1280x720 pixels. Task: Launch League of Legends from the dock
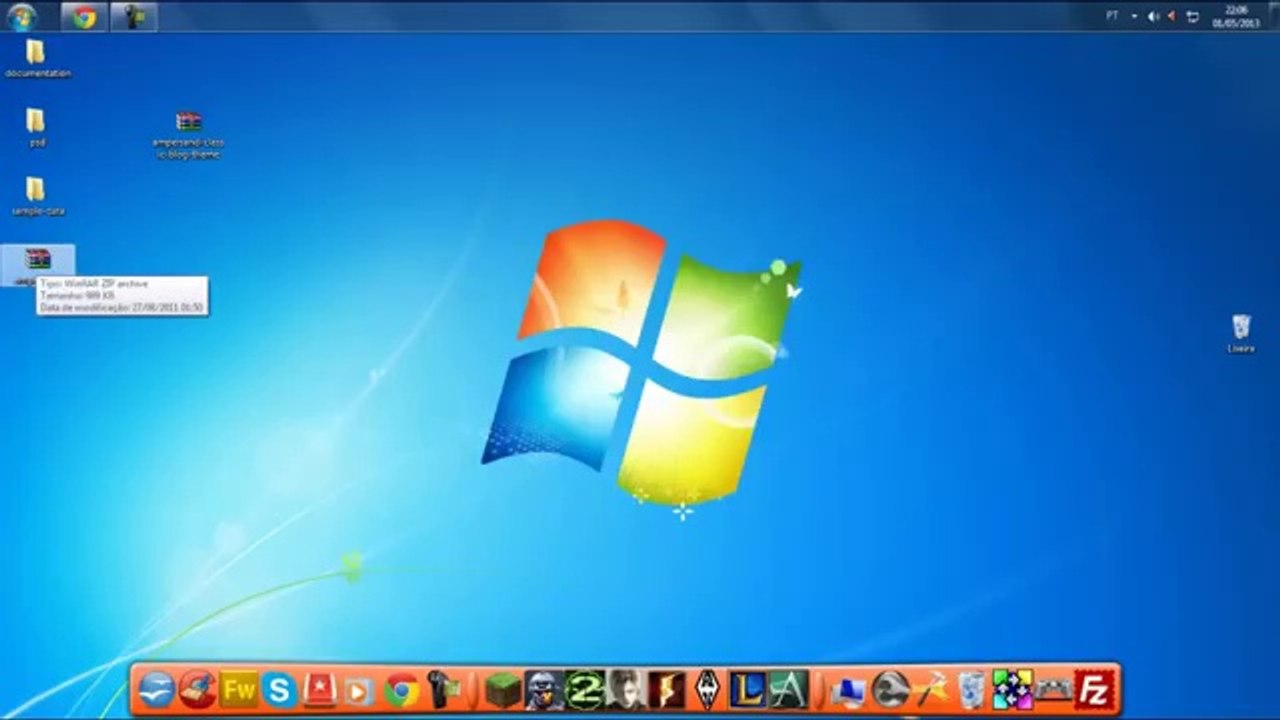(748, 689)
